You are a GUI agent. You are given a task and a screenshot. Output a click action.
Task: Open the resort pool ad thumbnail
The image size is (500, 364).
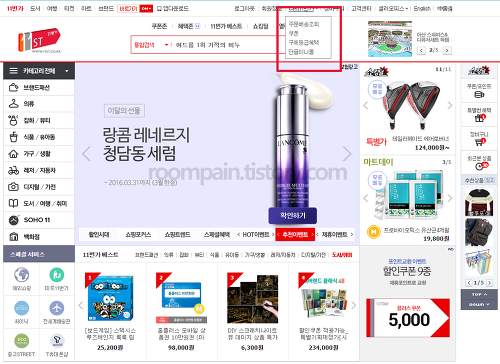pos(390,39)
